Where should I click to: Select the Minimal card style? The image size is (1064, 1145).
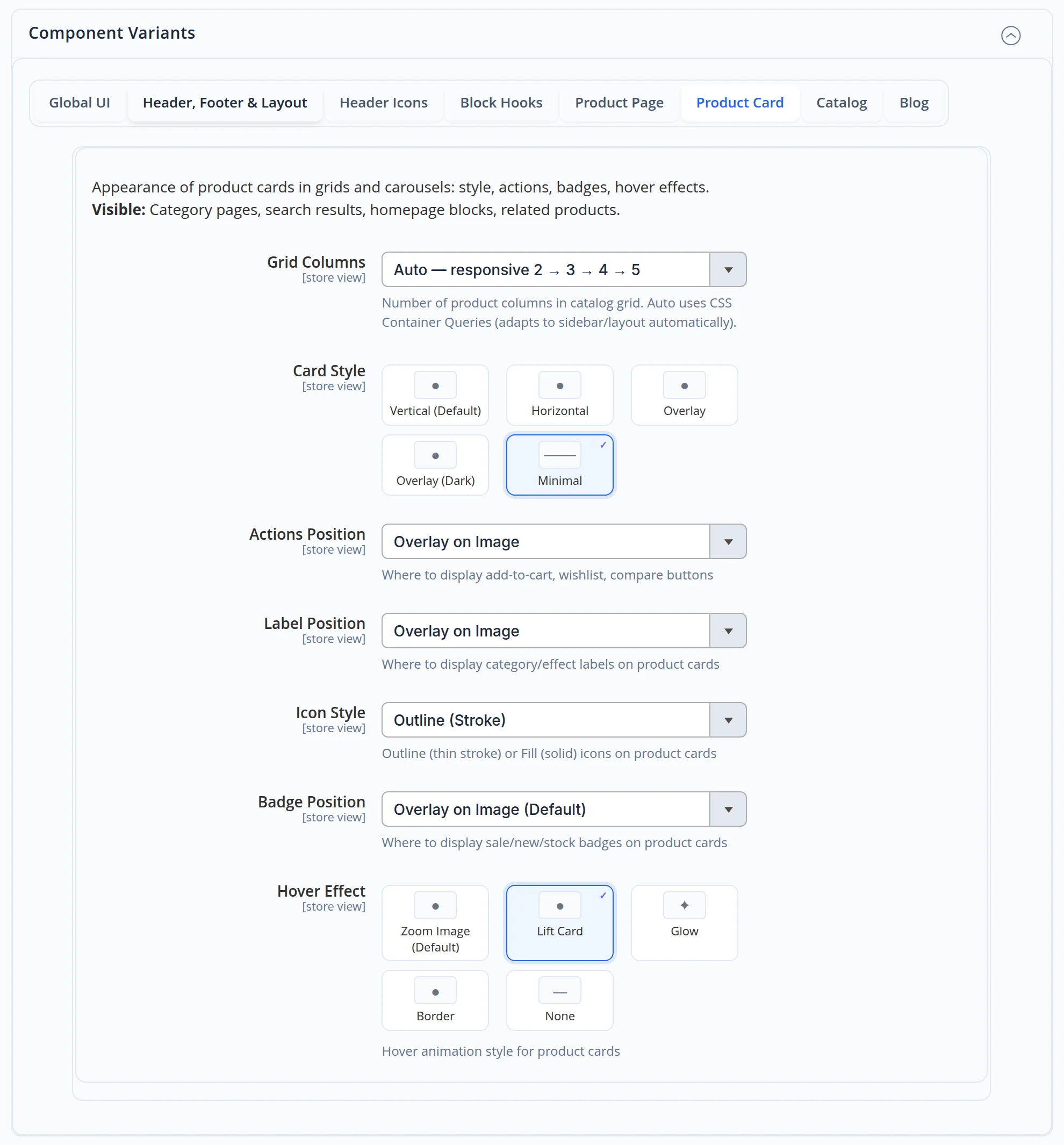pyautogui.click(x=559, y=465)
